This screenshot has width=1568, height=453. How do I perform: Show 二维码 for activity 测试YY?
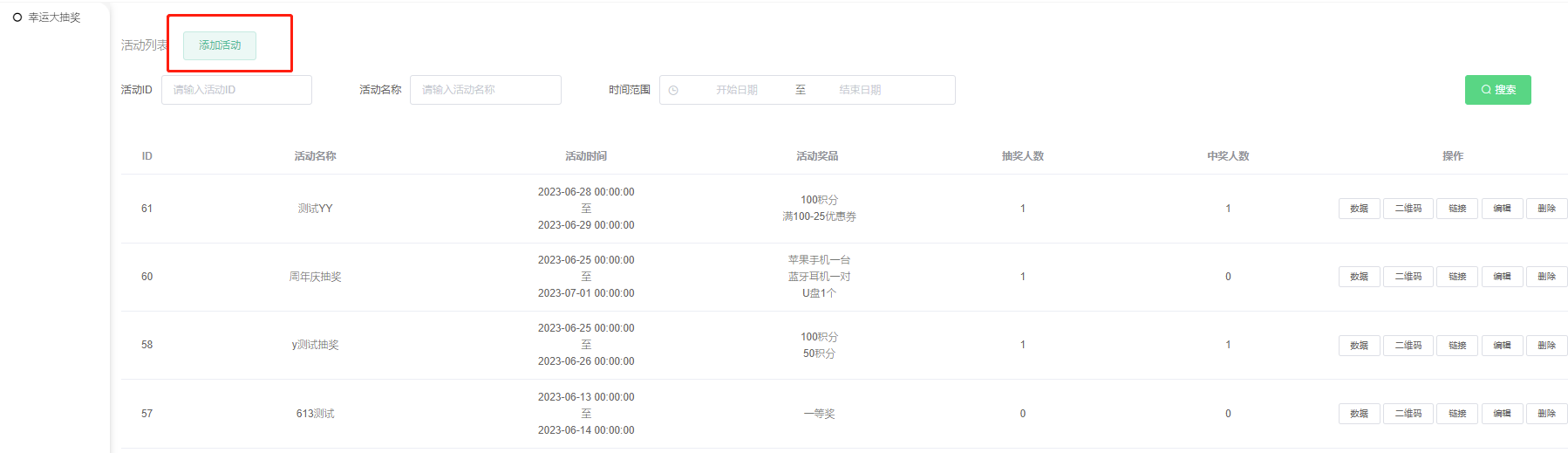[x=1408, y=209]
